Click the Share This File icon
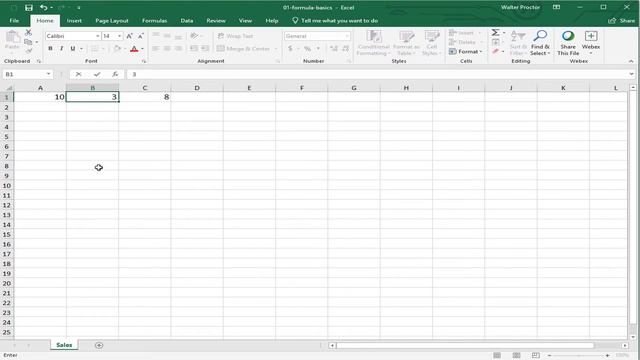 (568, 36)
